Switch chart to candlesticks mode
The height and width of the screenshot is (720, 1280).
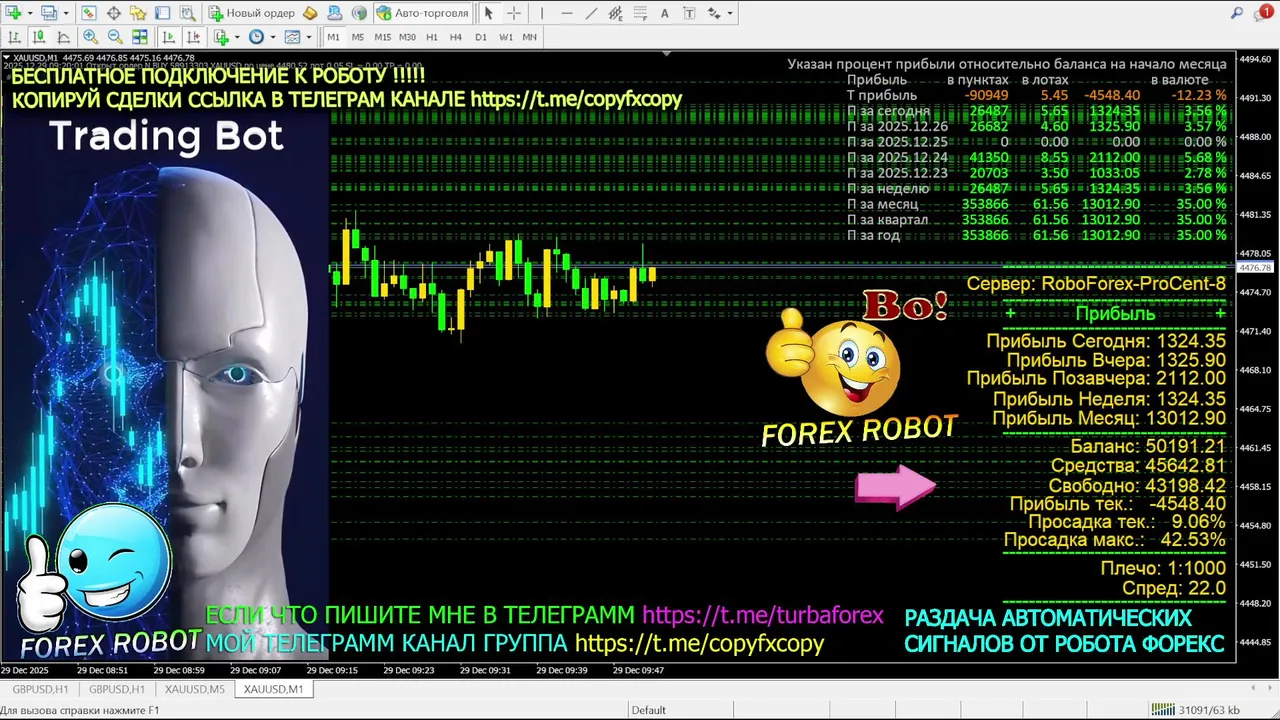click(x=39, y=37)
